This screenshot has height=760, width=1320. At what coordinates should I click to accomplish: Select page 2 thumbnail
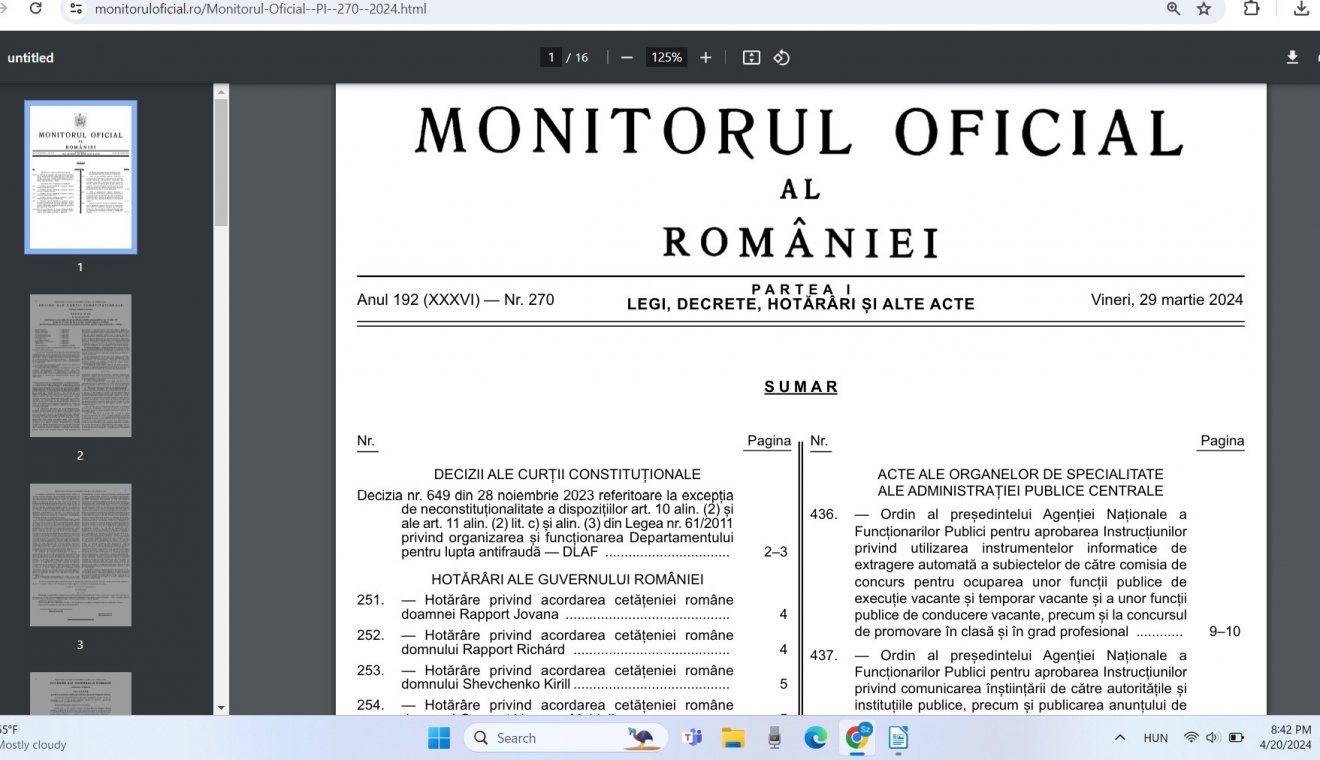click(80, 366)
